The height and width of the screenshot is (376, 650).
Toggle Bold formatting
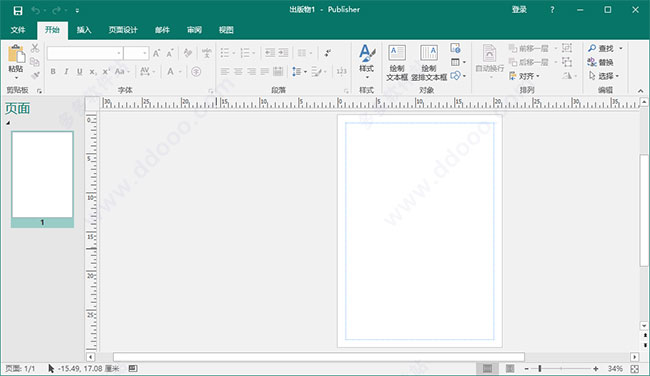53,72
